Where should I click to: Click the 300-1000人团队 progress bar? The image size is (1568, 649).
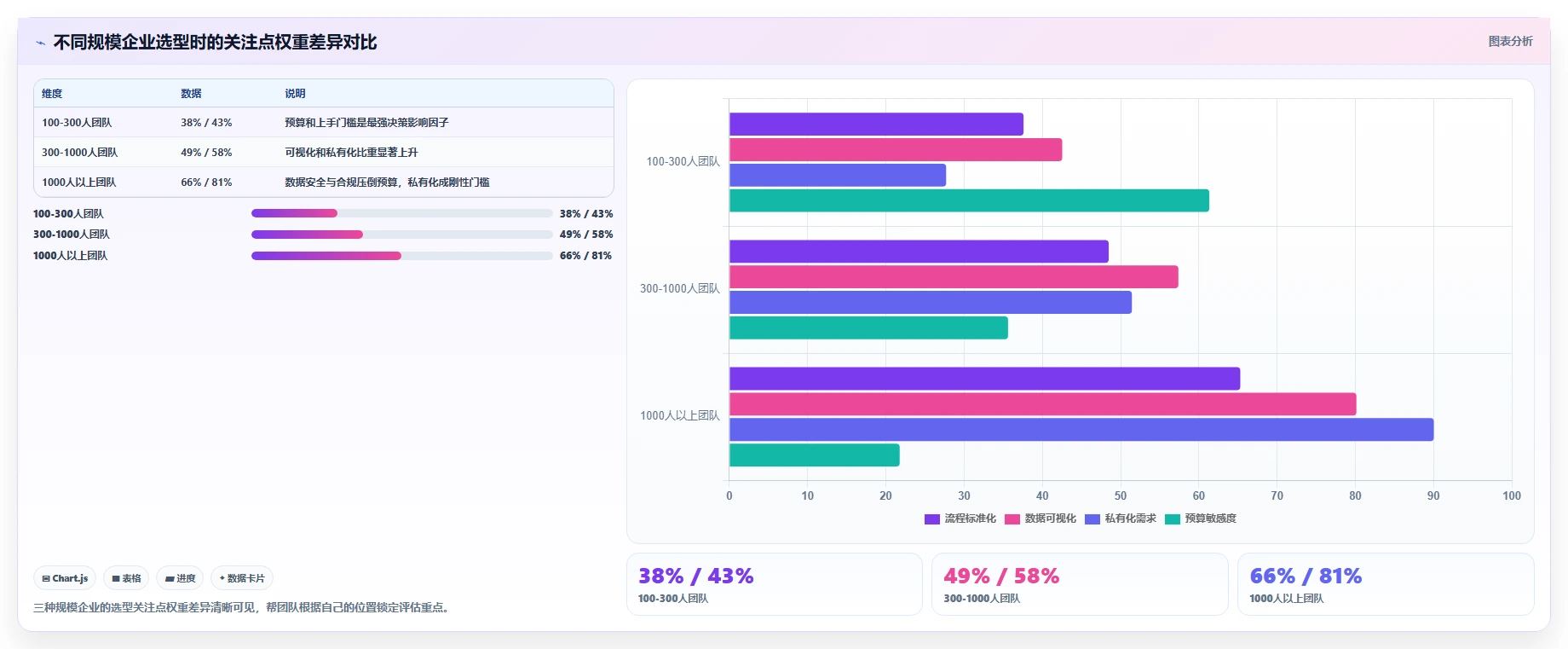click(402, 235)
